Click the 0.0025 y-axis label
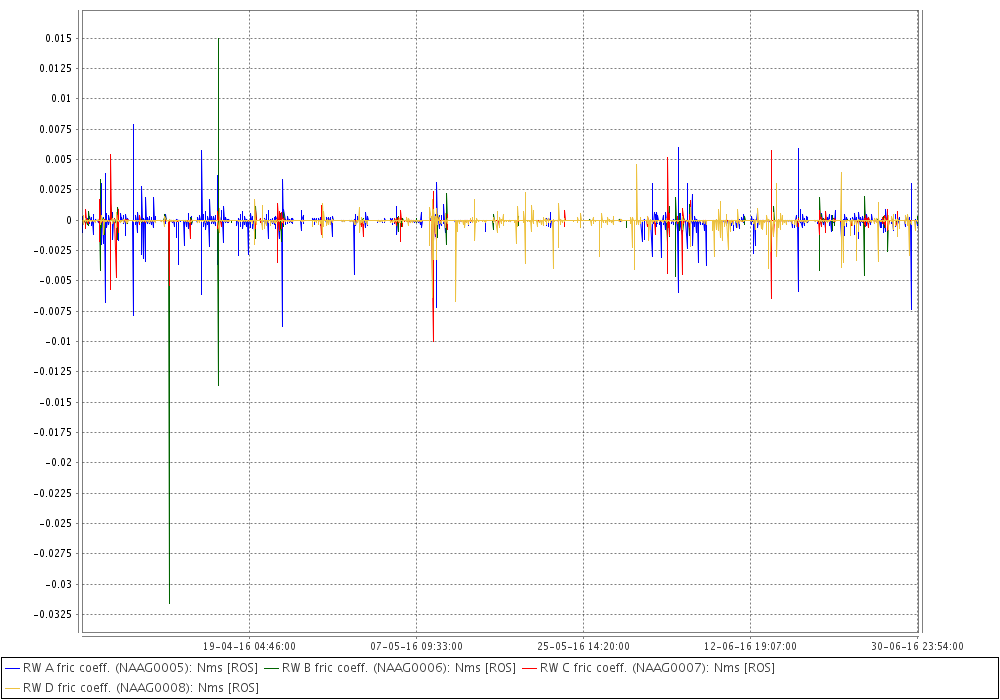 55,189
